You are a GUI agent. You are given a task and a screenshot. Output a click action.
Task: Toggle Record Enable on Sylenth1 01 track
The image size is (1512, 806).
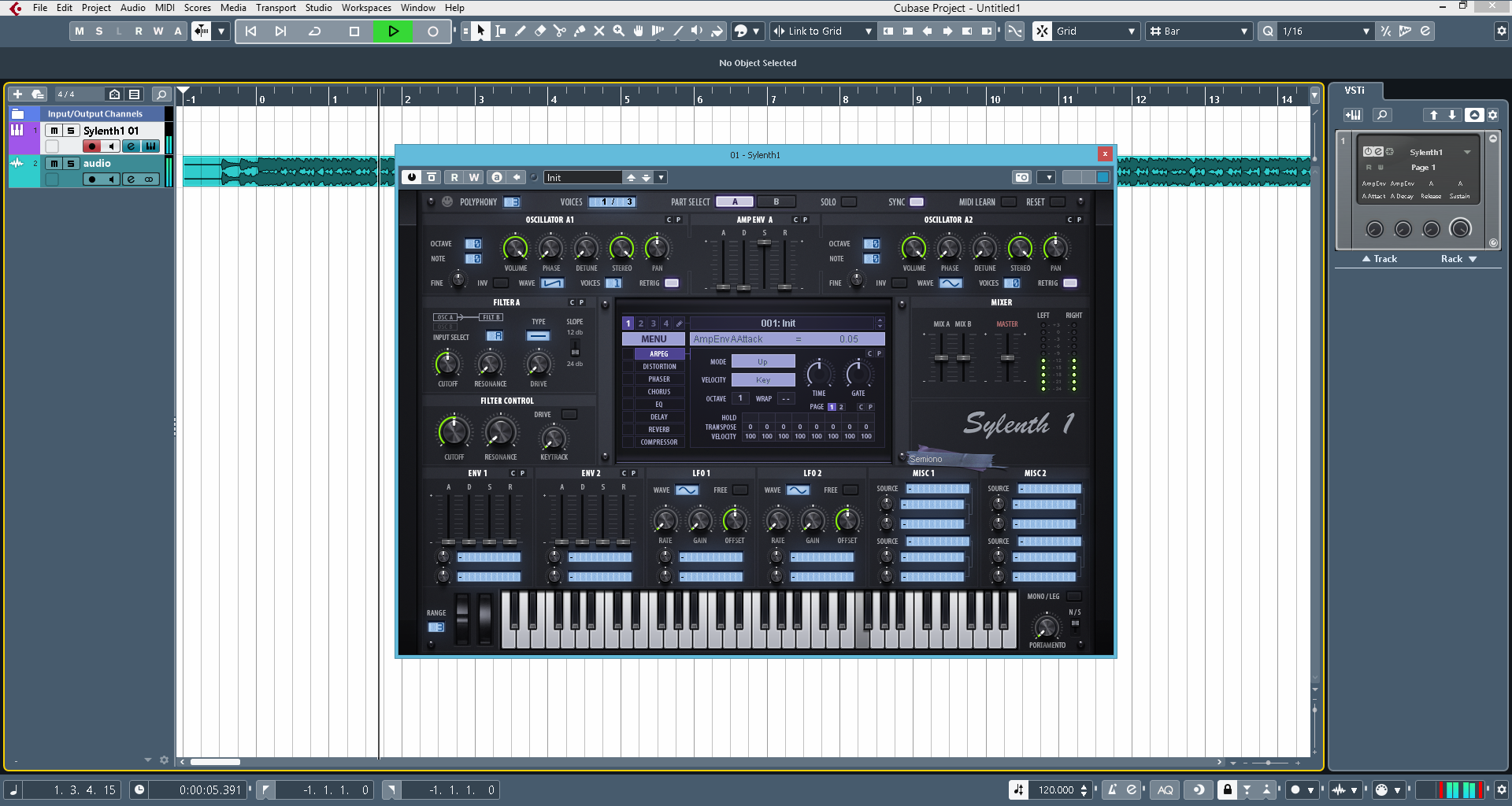click(x=92, y=146)
